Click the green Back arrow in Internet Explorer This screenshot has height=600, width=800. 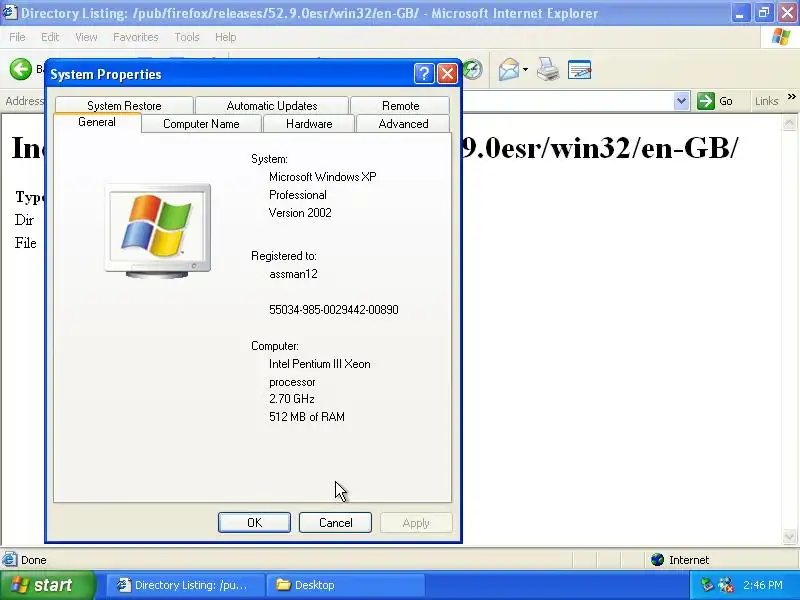point(20,69)
